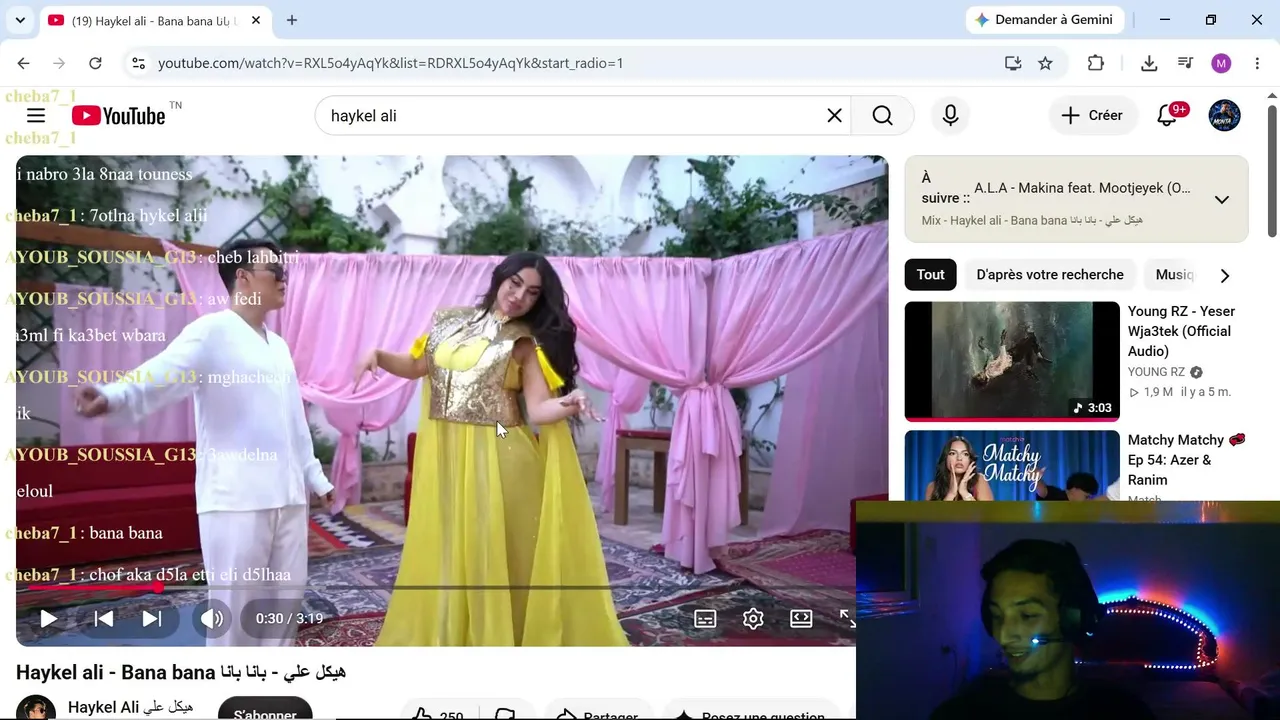Image resolution: width=1280 pixels, height=720 pixels.
Task: Select the partially visible Musique chip
Action: tap(1174, 275)
